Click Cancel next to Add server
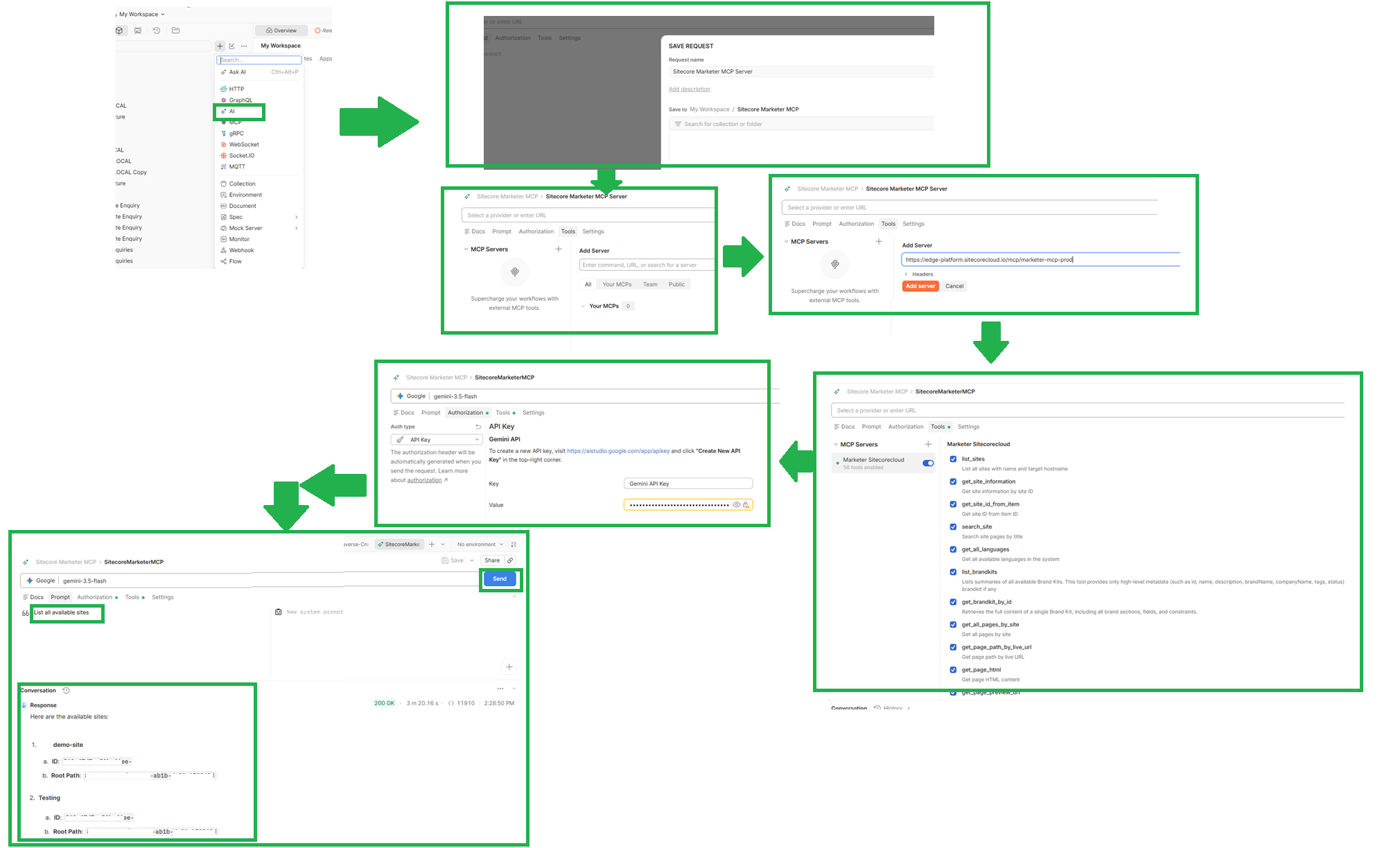This screenshot has width=1400, height=848. [954, 286]
